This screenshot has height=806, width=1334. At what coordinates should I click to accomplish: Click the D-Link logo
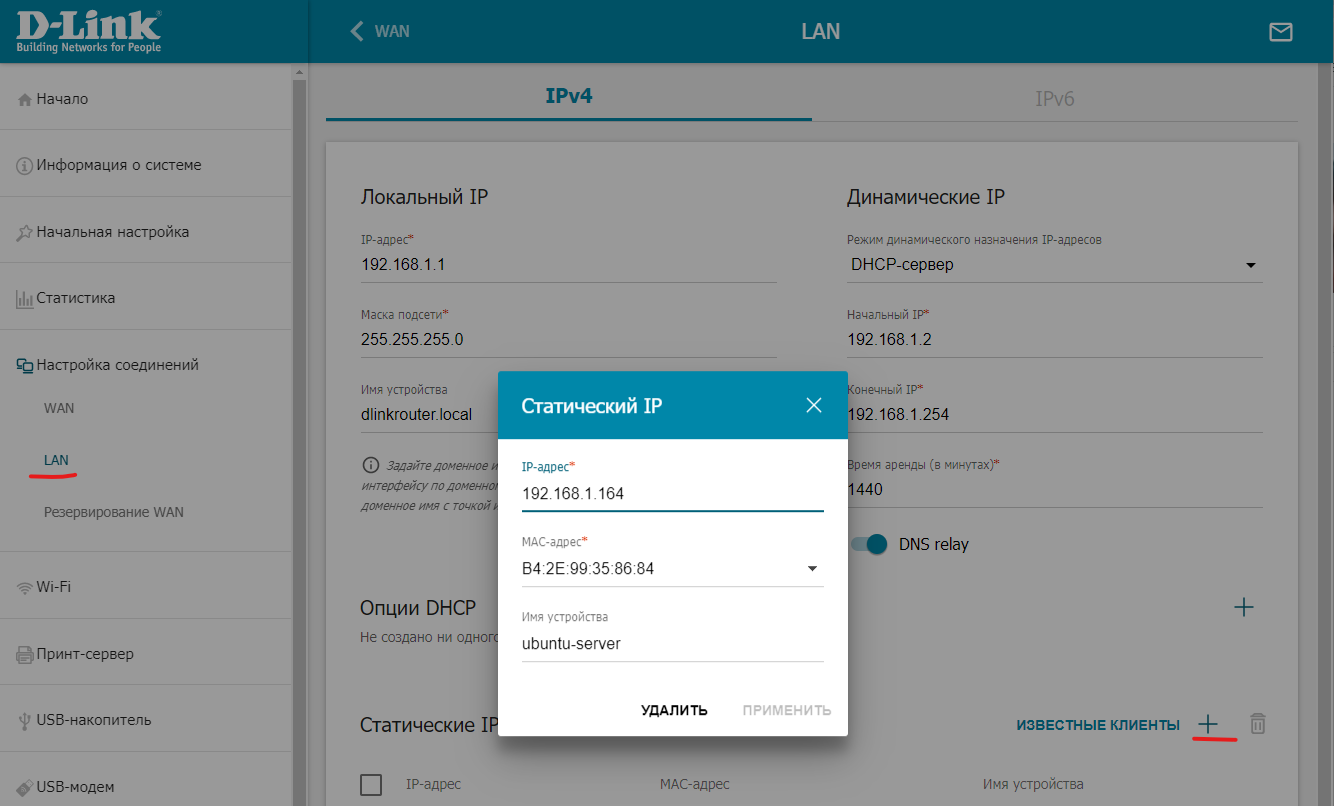coord(88,31)
